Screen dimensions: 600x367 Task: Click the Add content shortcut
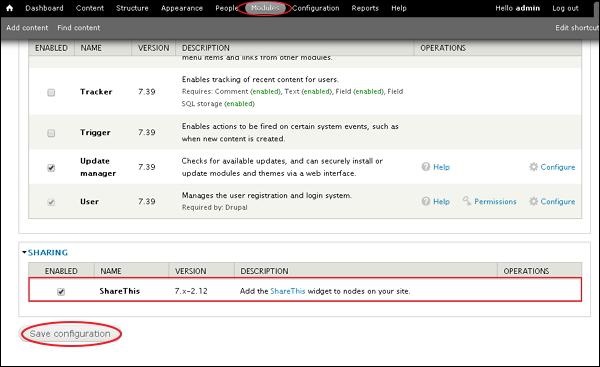(27, 28)
